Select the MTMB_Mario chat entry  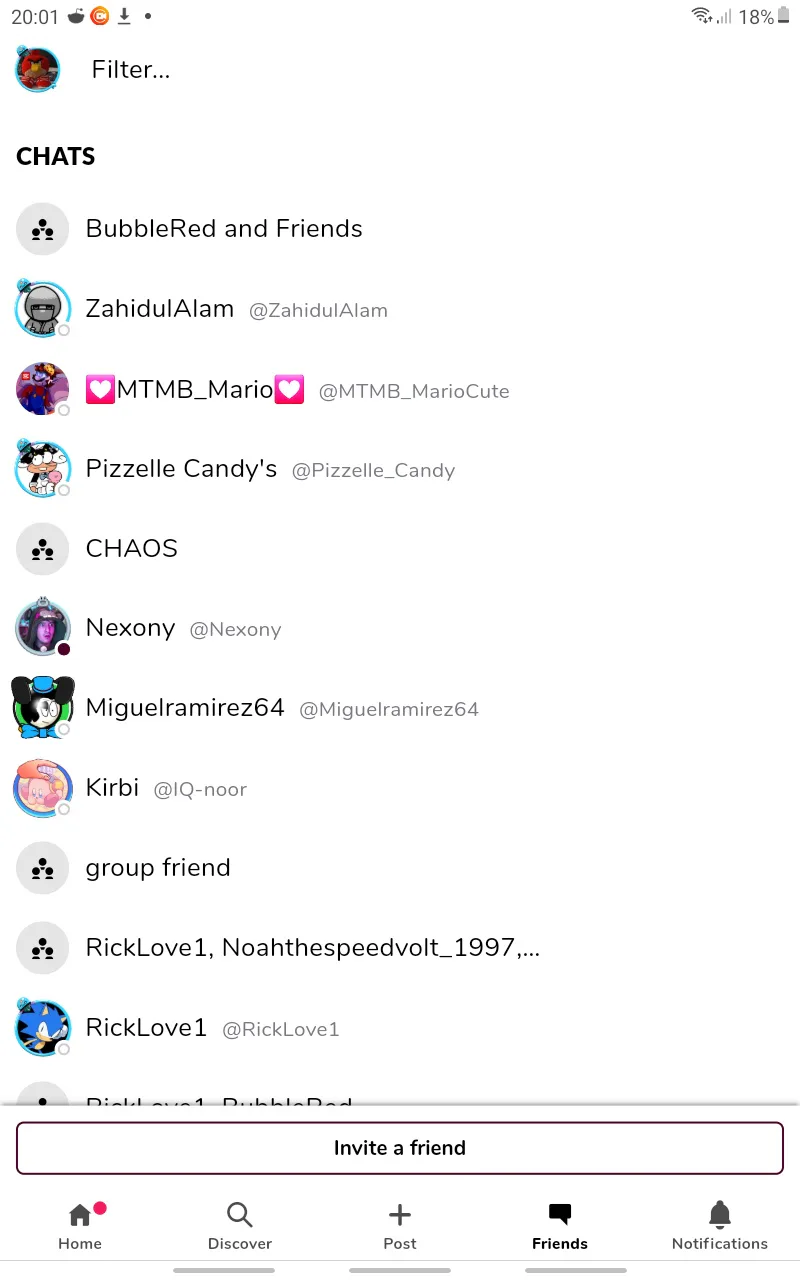400,389
